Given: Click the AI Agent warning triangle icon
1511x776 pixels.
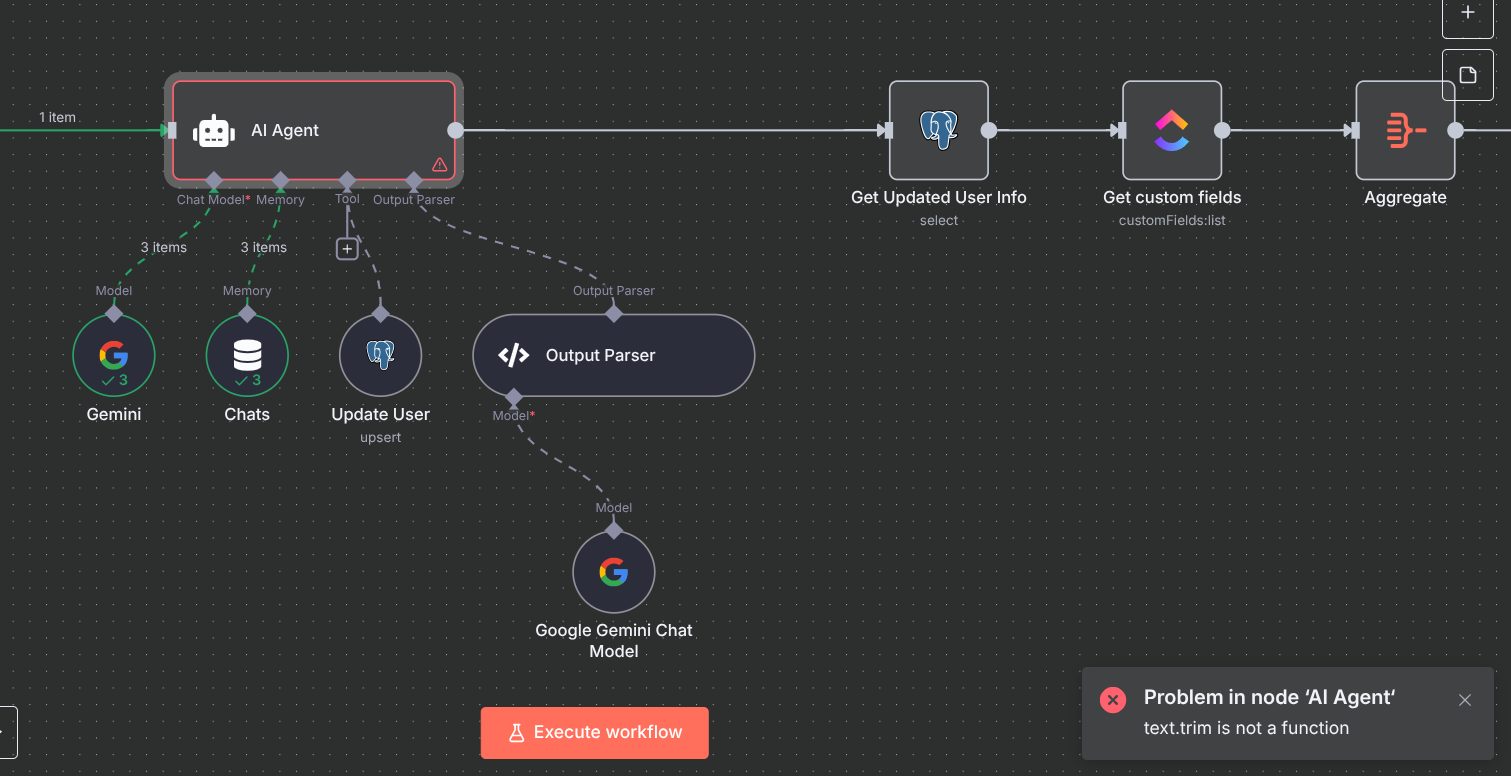Looking at the screenshot, I should (x=439, y=164).
